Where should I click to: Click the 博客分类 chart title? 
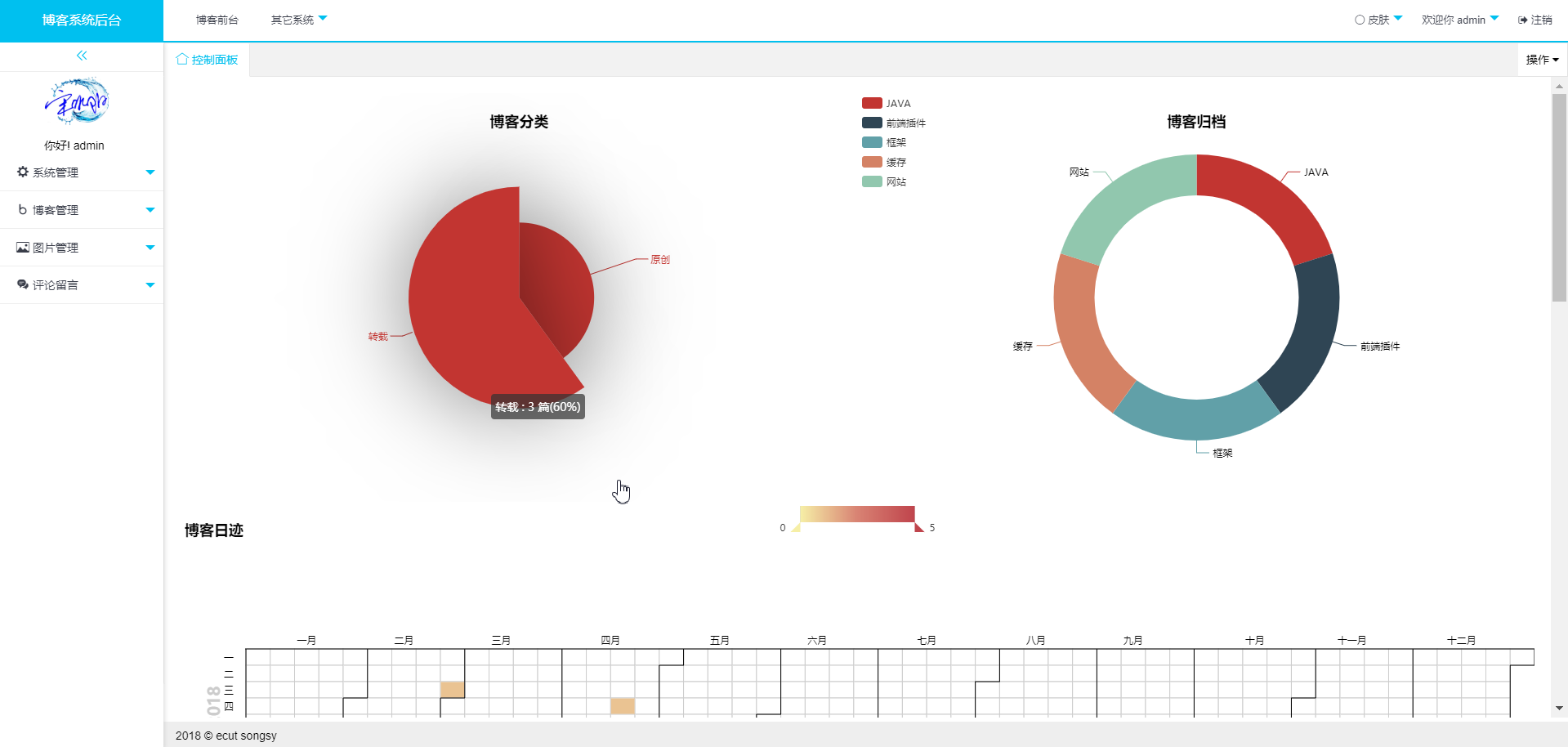(x=519, y=122)
